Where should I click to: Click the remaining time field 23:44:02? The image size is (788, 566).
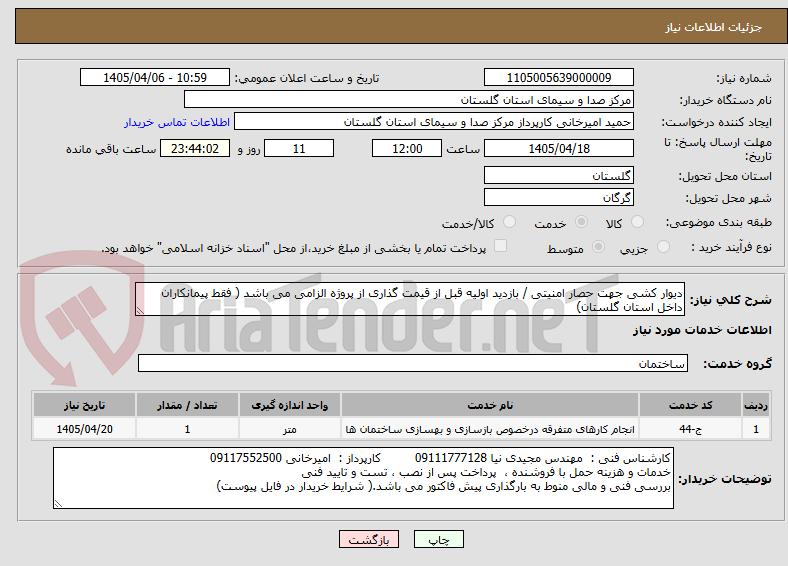[195, 148]
